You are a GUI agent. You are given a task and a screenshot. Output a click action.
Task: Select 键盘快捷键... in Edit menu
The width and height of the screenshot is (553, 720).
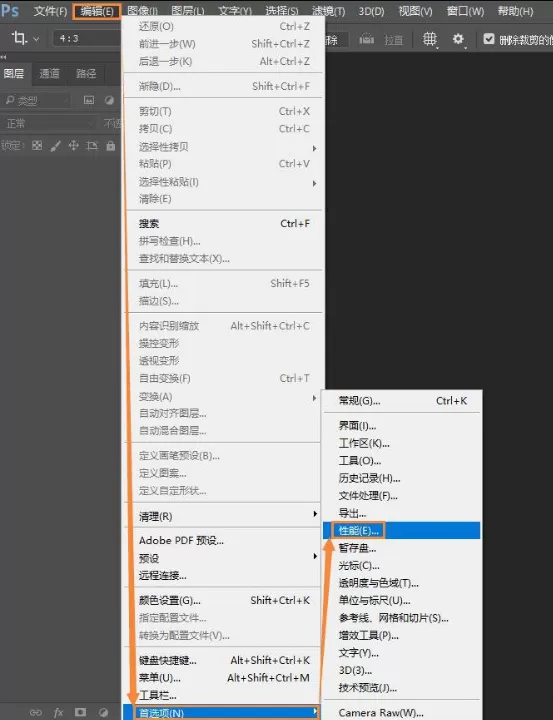pyautogui.click(x=223, y=660)
